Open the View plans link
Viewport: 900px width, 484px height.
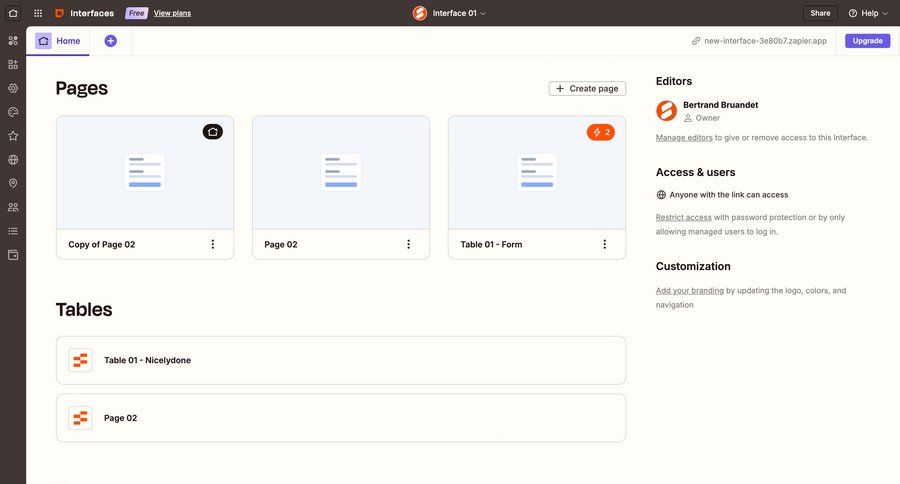tap(172, 13)
